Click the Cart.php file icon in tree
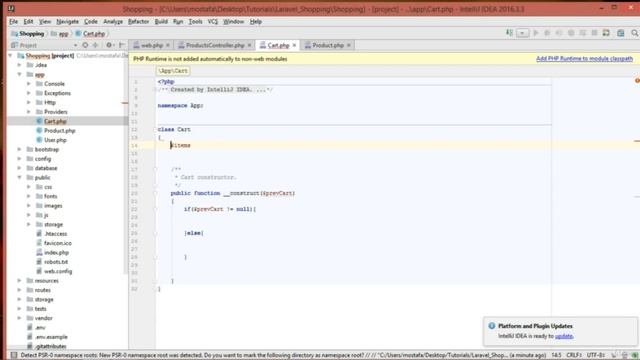 point(39,121)
